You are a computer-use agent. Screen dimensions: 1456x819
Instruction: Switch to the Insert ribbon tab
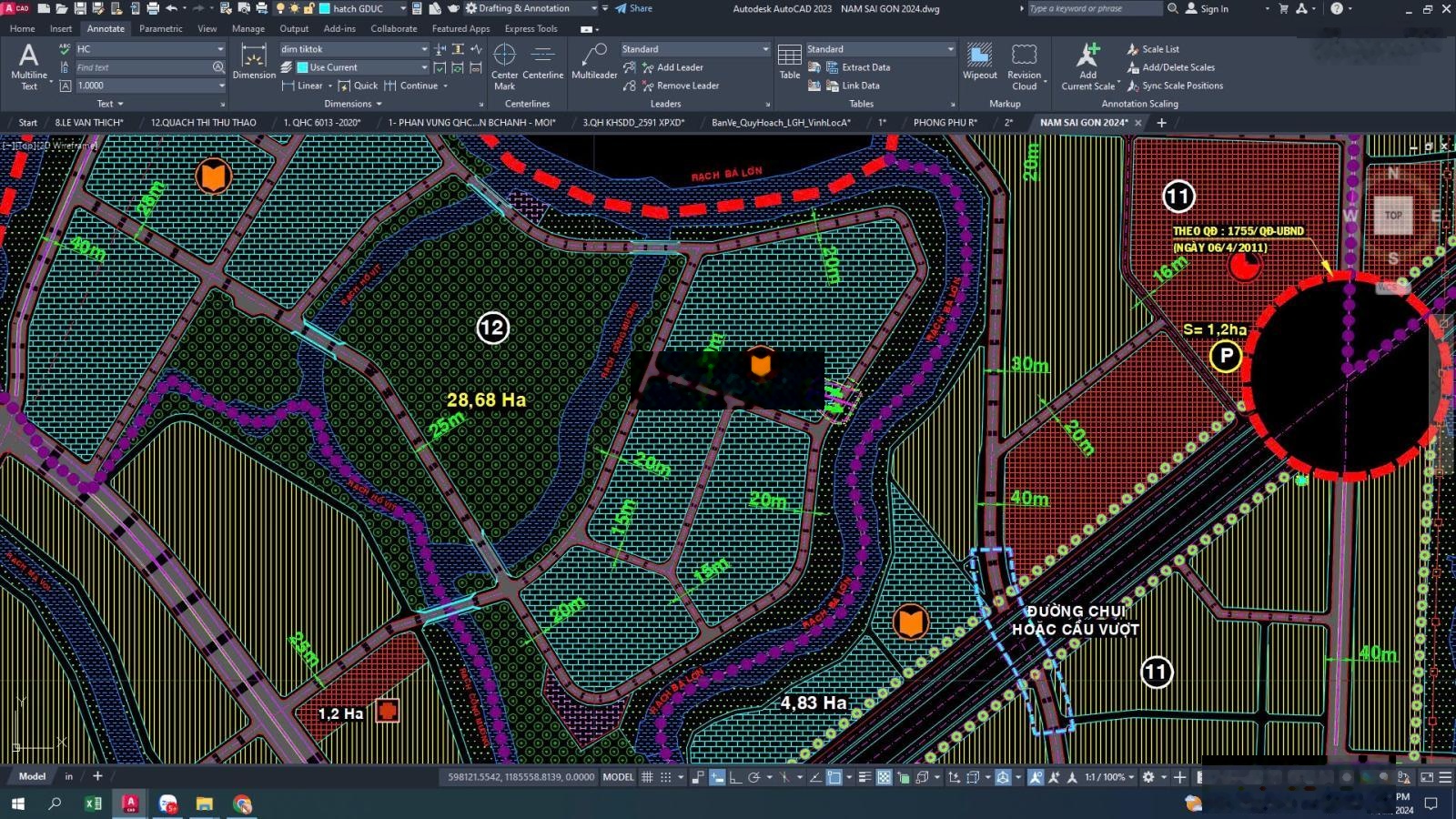[61, 28]
